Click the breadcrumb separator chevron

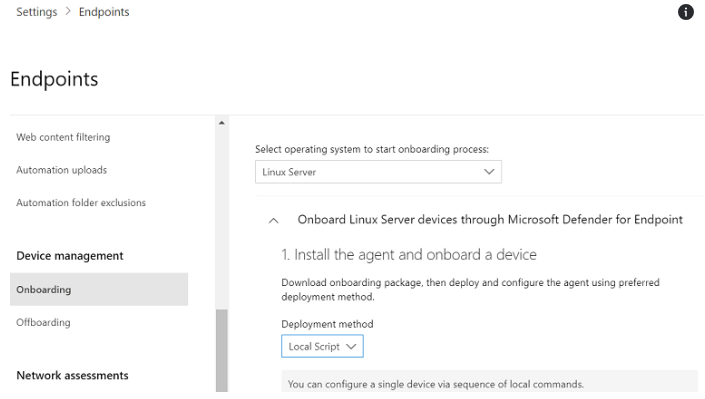[68, 12]
